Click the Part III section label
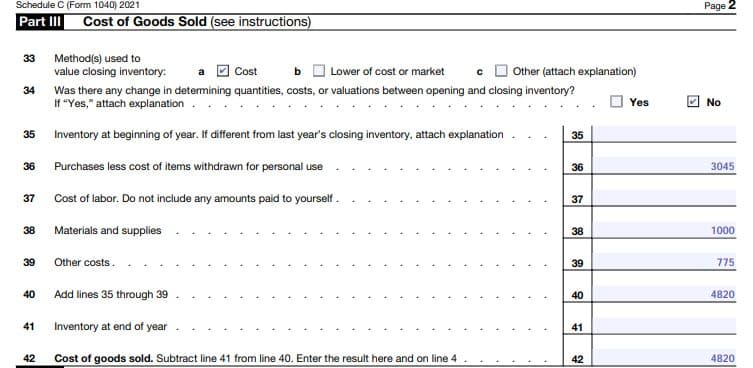The height and width of the screenshot is (368, 753). tap(40, 22)
